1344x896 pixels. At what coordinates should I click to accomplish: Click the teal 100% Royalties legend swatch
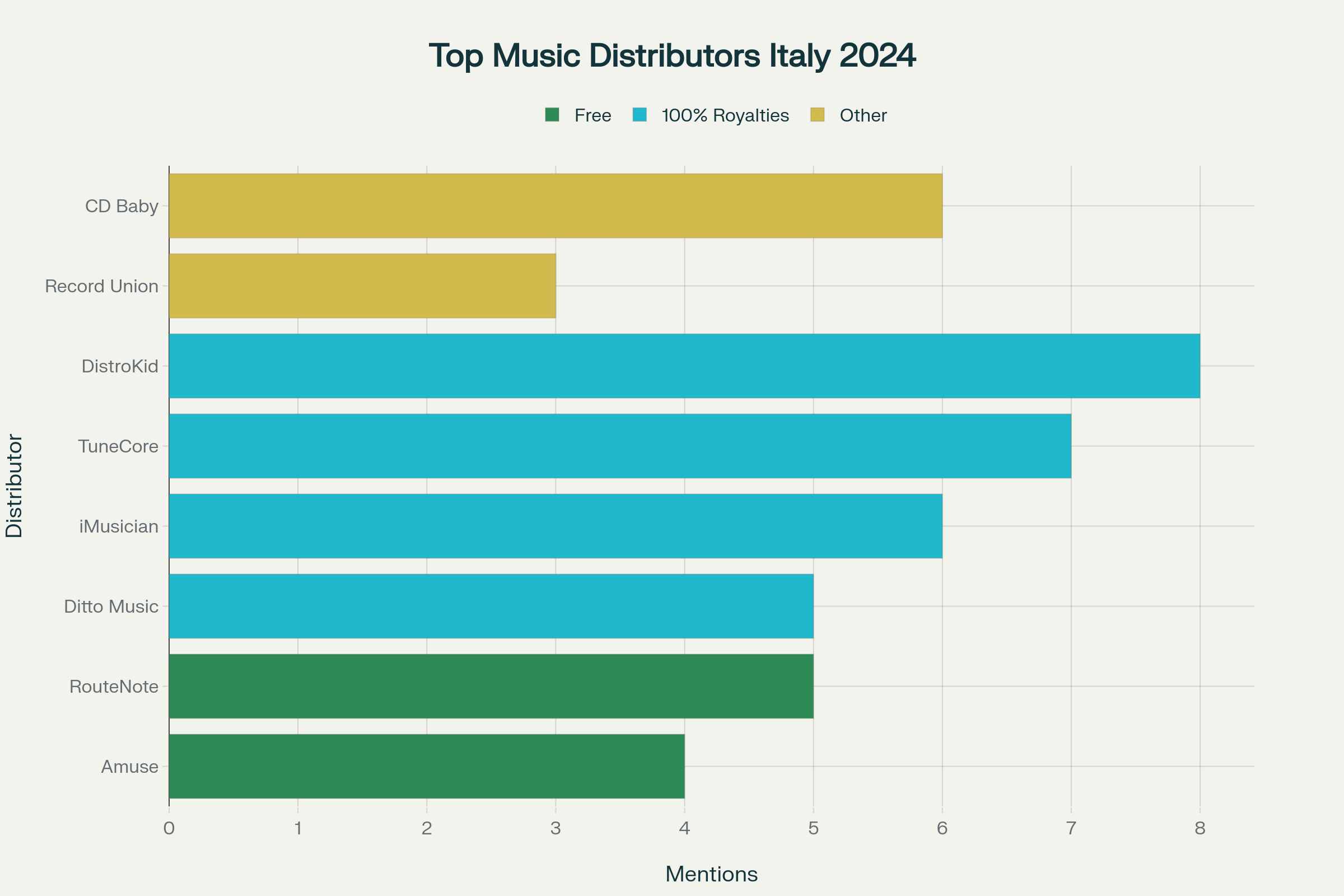pyautogui.click(x=640, y=115)
